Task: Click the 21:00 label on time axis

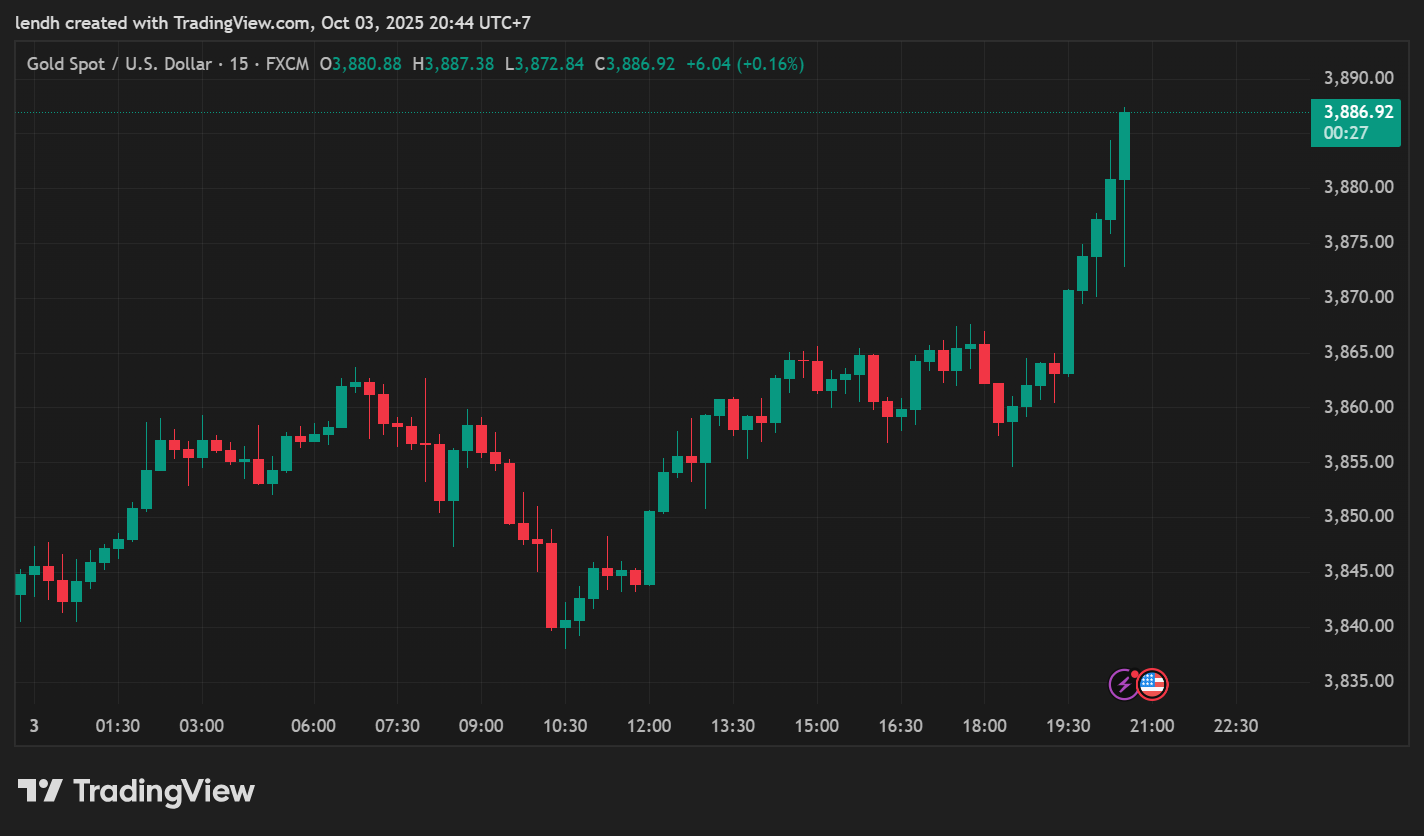Action: click(x=1152, y=726)
